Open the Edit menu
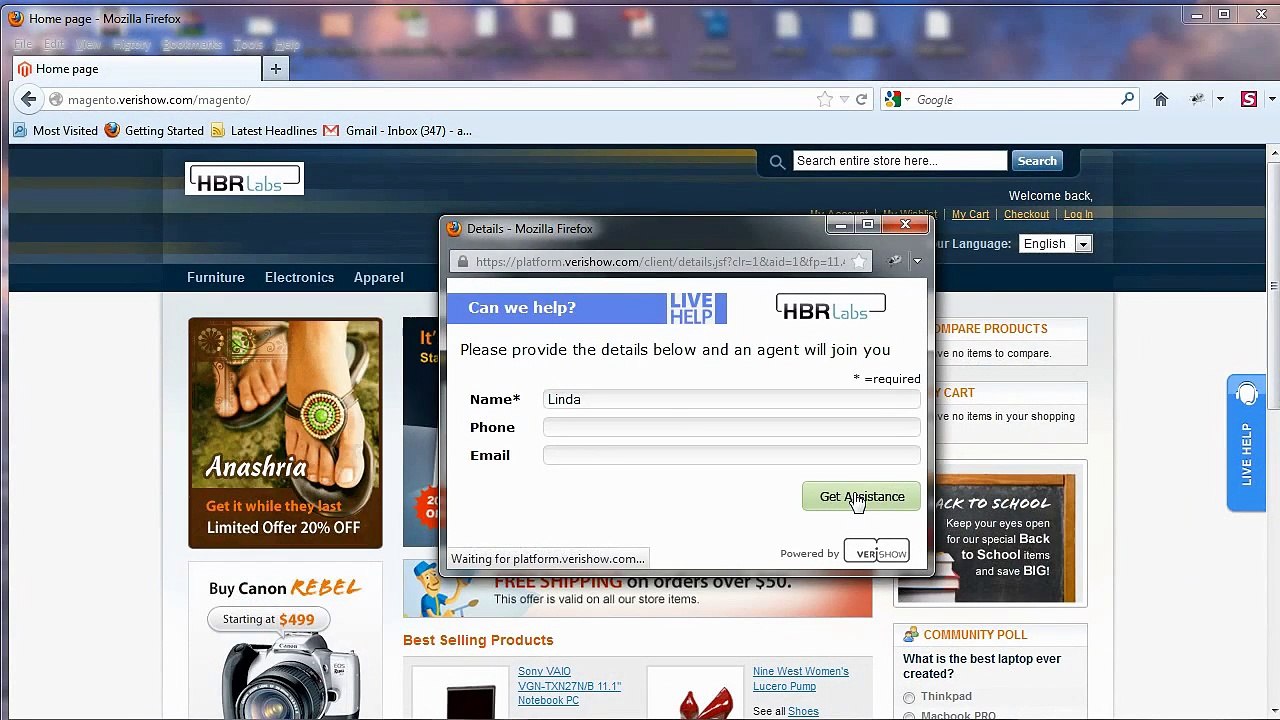Image resolution: width=1280 pixels, height=720 pixels. pyautogui.click(x=54, y=44)
